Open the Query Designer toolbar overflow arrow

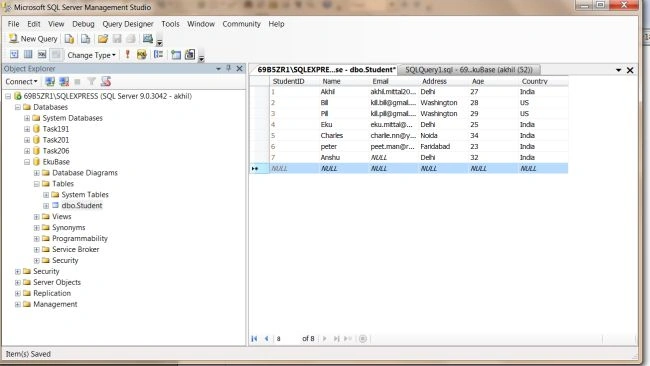pyautogui.click(x=201, y=58)
